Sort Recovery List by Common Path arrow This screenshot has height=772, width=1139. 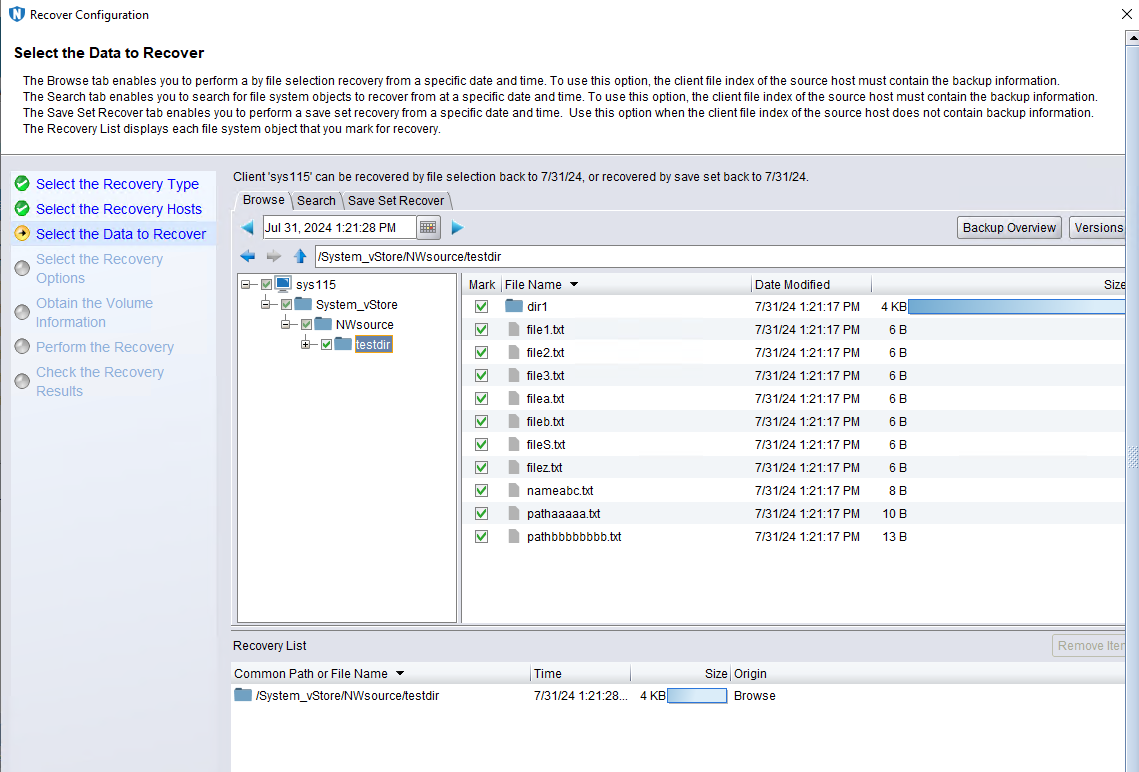400,674
